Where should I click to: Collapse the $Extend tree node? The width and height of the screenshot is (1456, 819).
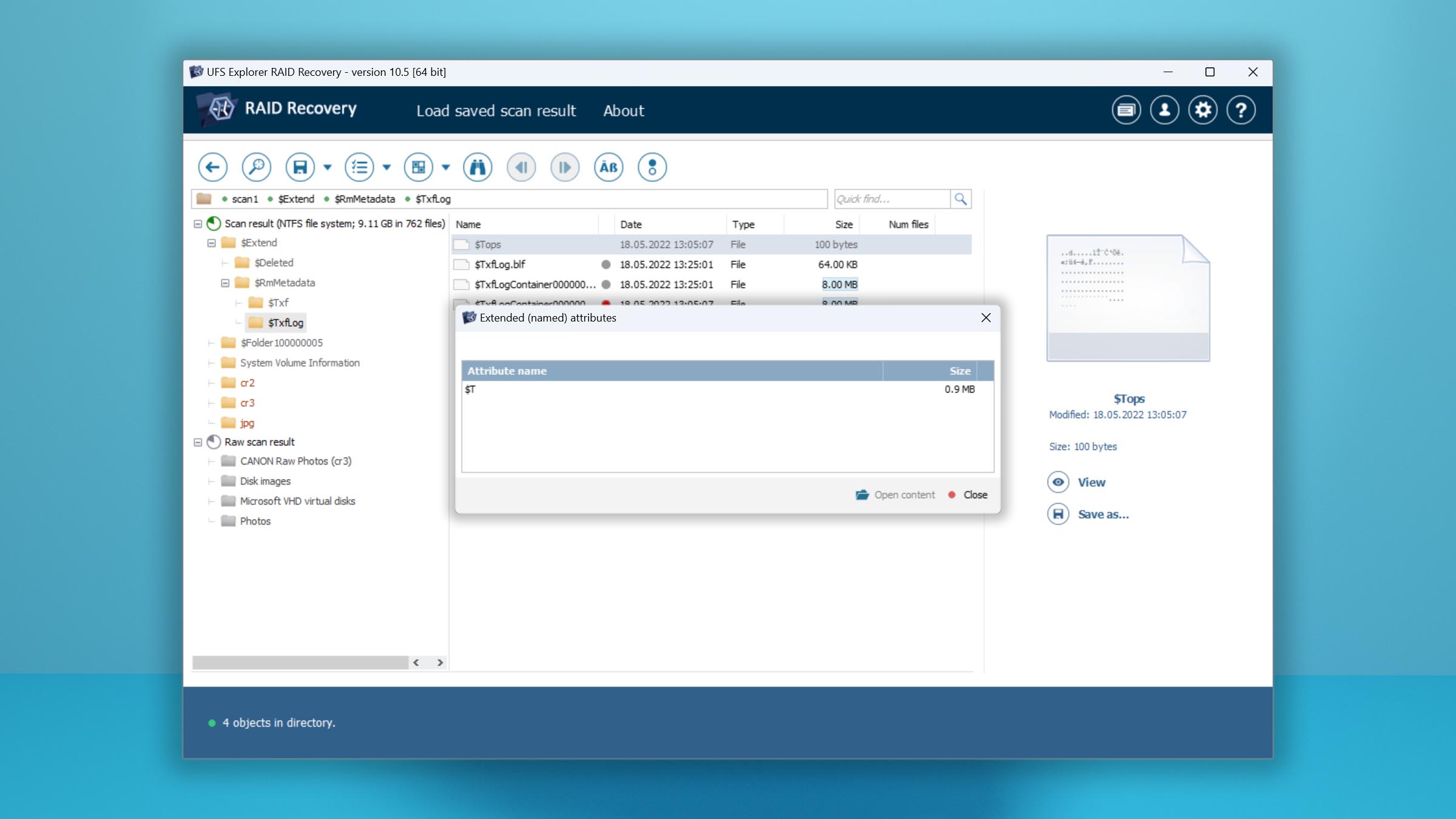click(x=212, y=243)
